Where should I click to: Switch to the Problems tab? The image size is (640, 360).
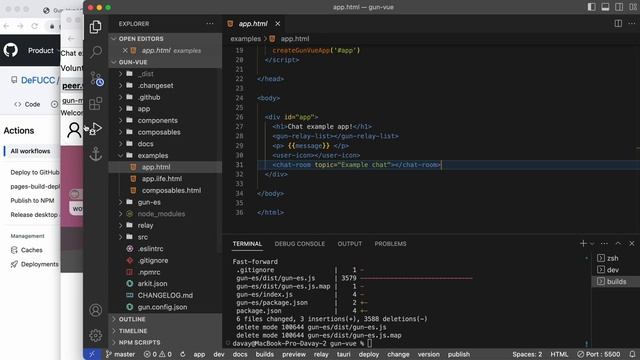(390, 244)
